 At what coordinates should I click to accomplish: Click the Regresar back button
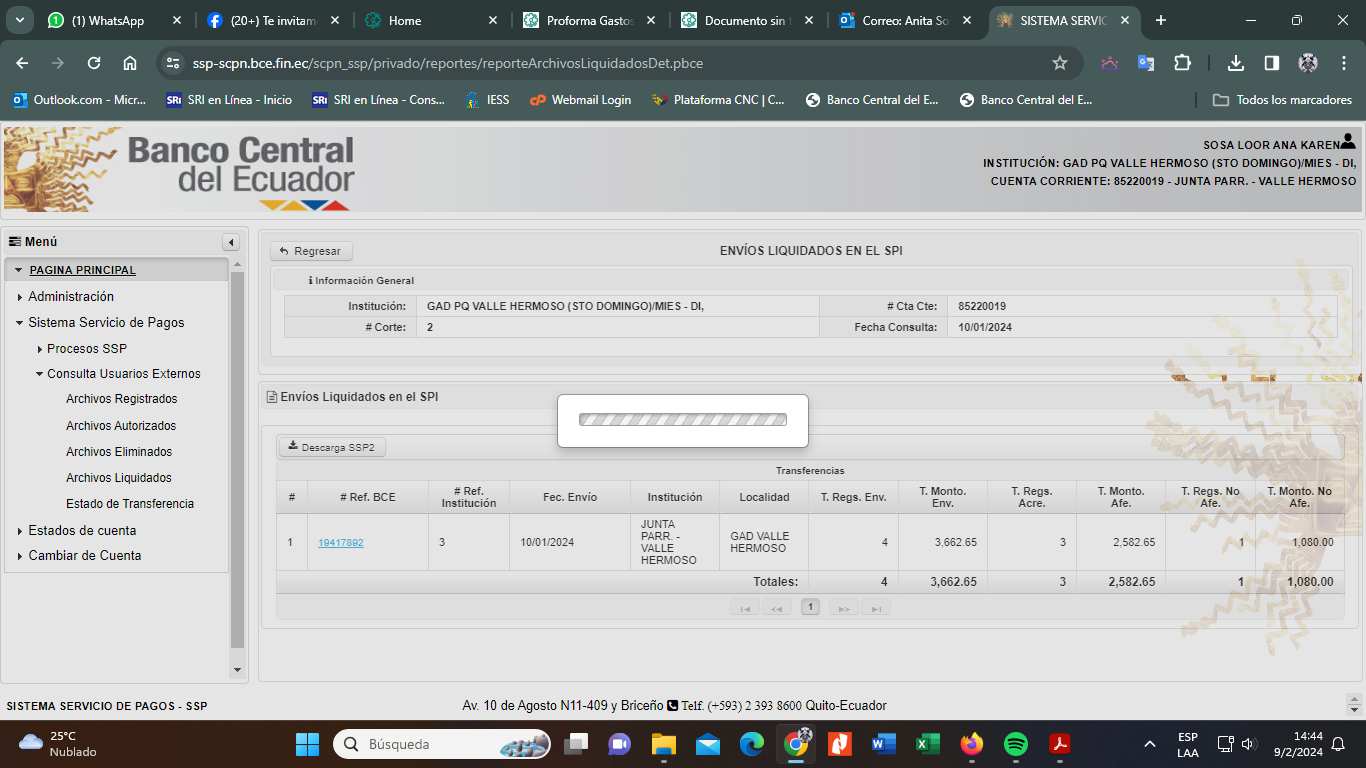pos(311,251)
